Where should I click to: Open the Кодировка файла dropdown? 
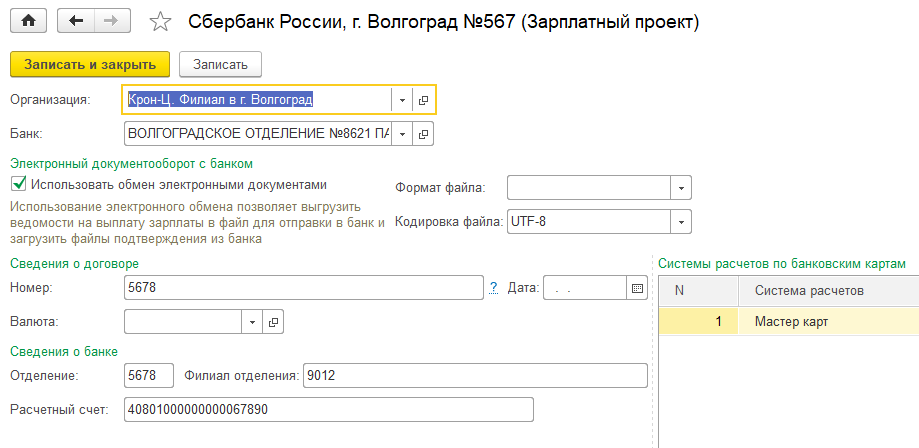(x=681, y=222)
